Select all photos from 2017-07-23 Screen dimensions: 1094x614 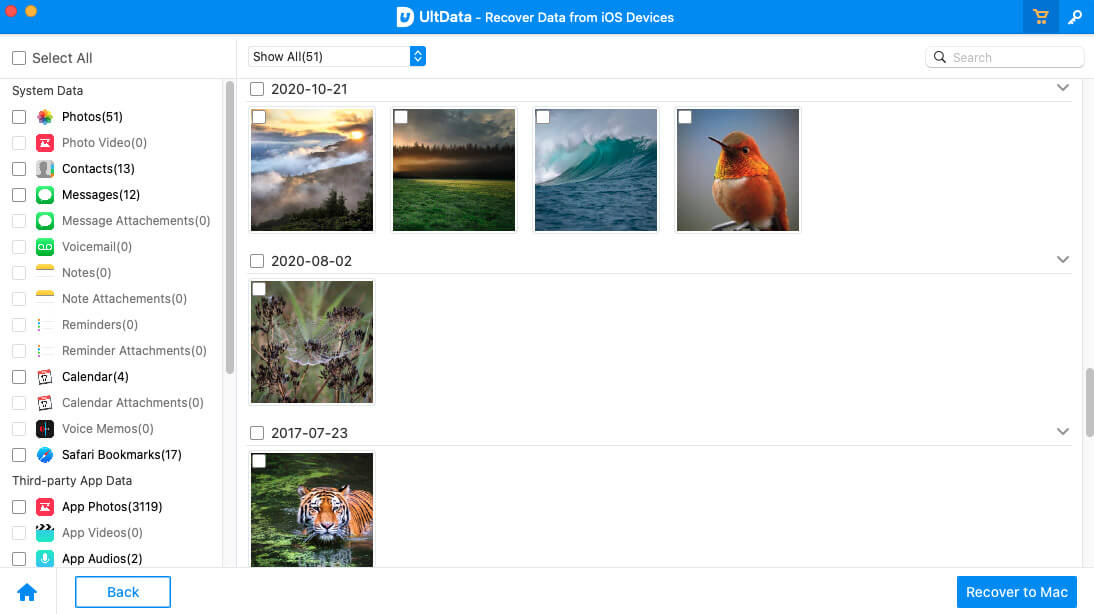click(x=257, y=433)
